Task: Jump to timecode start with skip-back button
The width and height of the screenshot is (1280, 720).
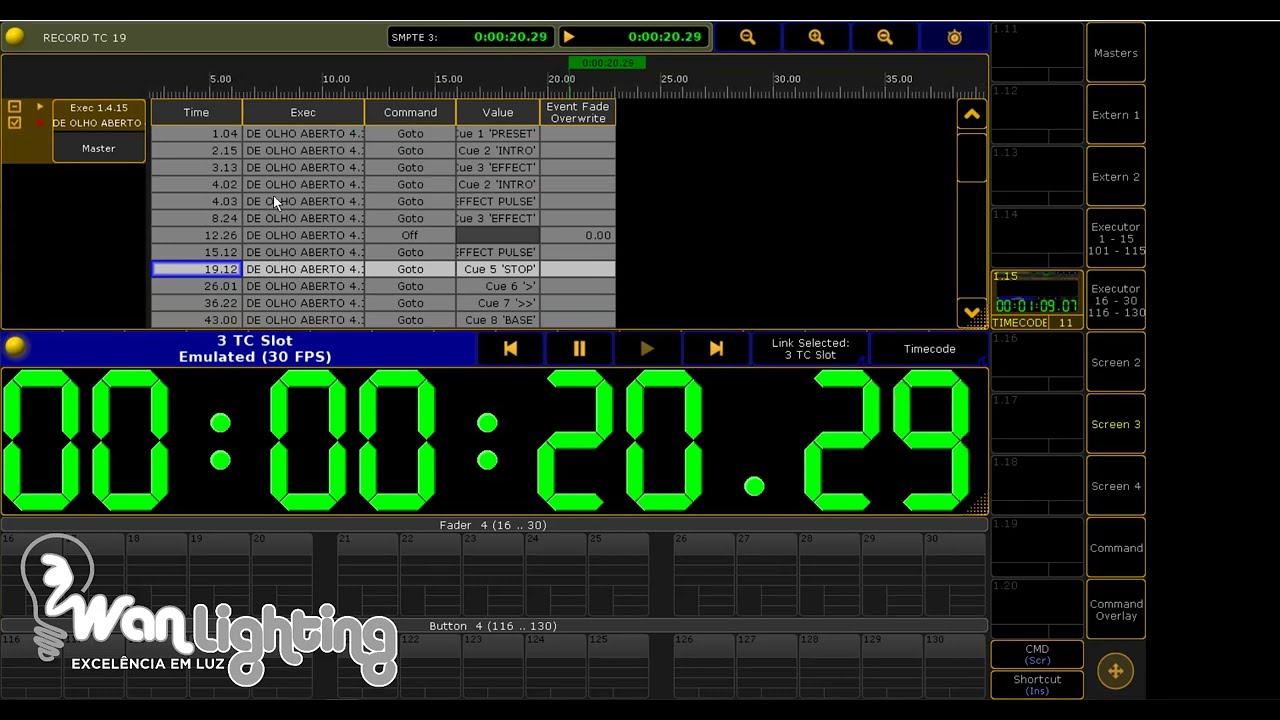Action: 510,349
